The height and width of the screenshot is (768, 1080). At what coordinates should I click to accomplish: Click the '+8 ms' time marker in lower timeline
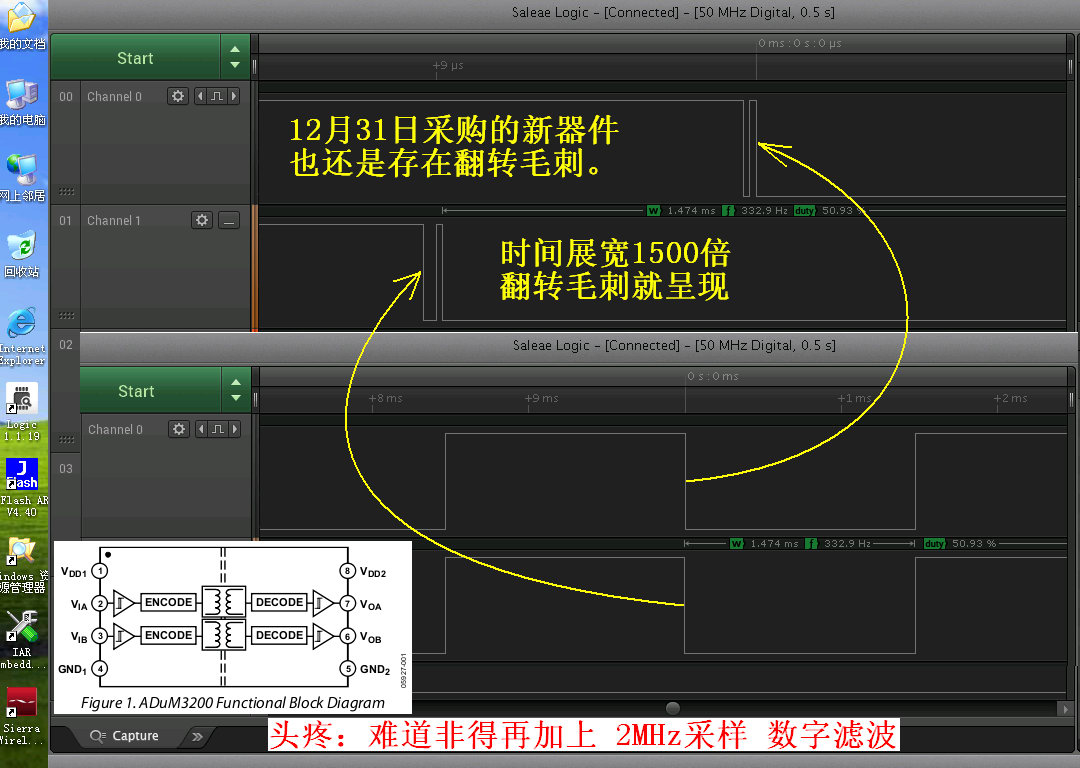(x=385, y=398)
